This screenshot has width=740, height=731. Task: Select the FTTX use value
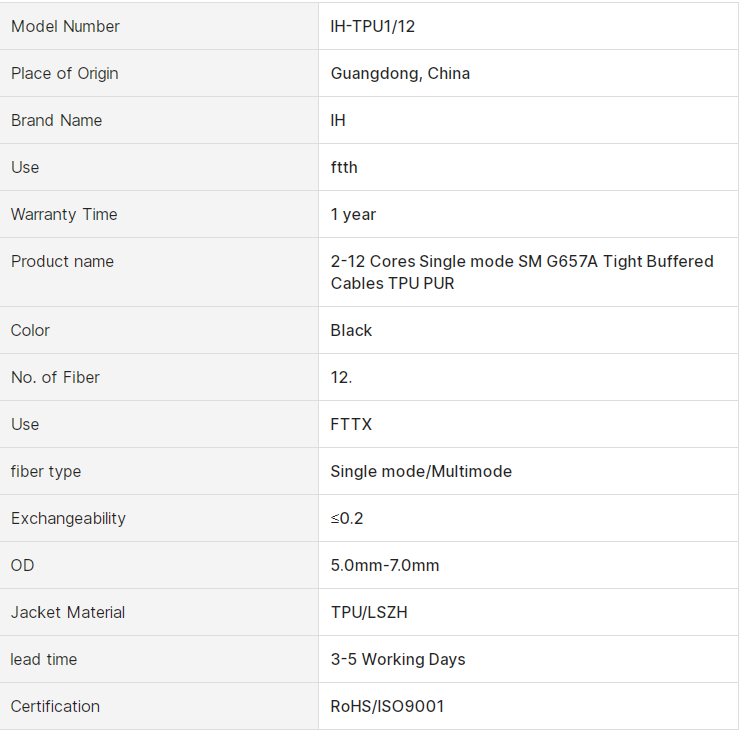point(351,425)
